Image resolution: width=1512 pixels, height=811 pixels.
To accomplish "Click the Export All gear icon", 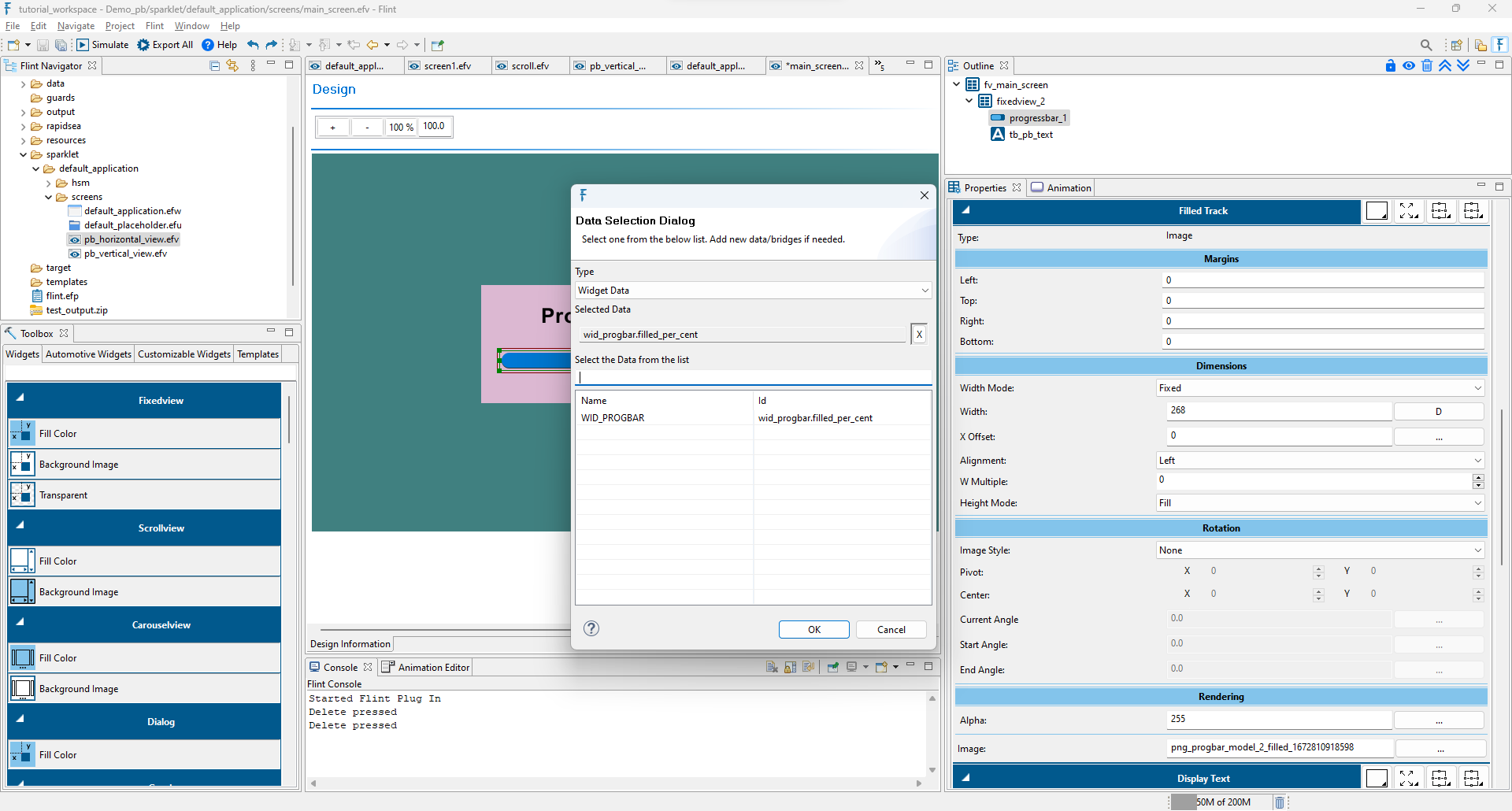I will (143, 45).
